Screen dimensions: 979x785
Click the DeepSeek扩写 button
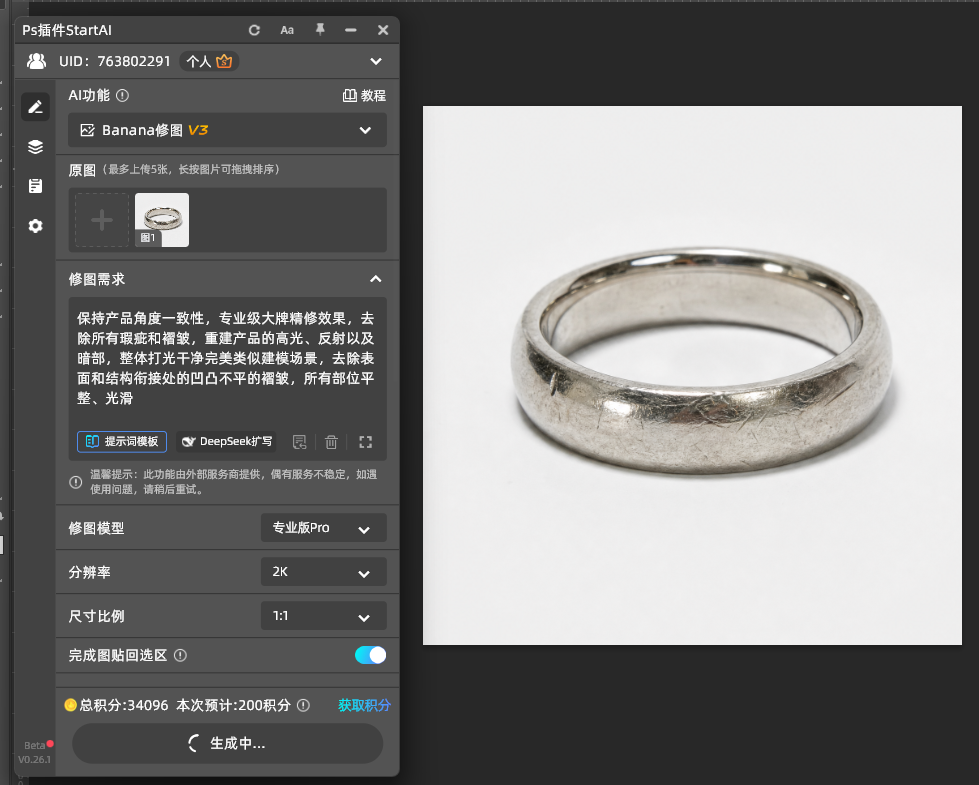pos(226,442)
